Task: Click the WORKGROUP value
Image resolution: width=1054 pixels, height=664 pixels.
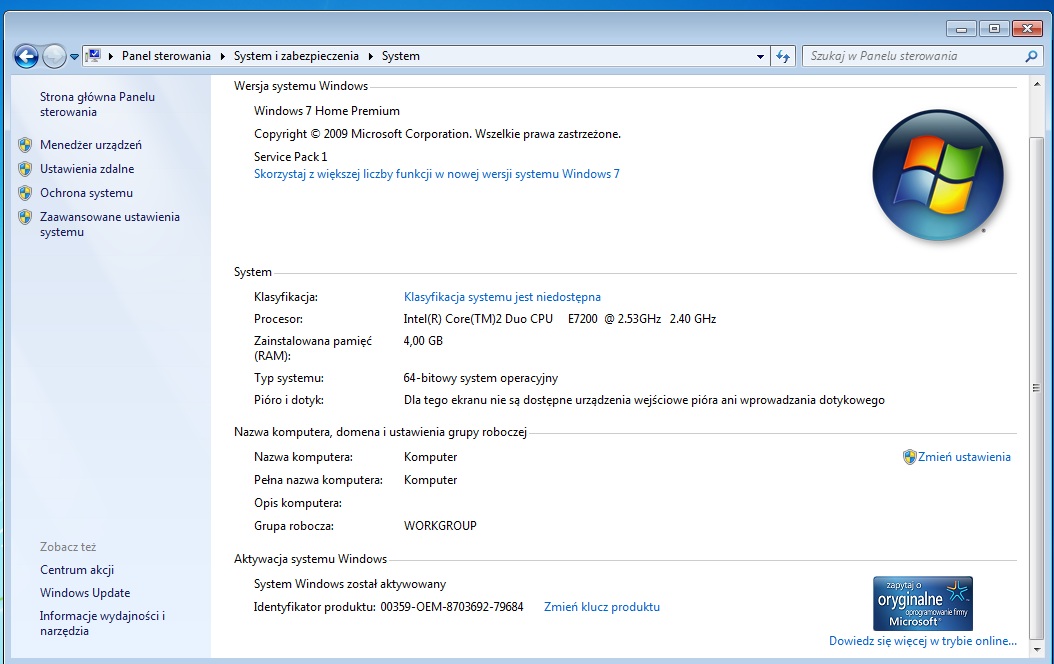Action: click(440, 526)
